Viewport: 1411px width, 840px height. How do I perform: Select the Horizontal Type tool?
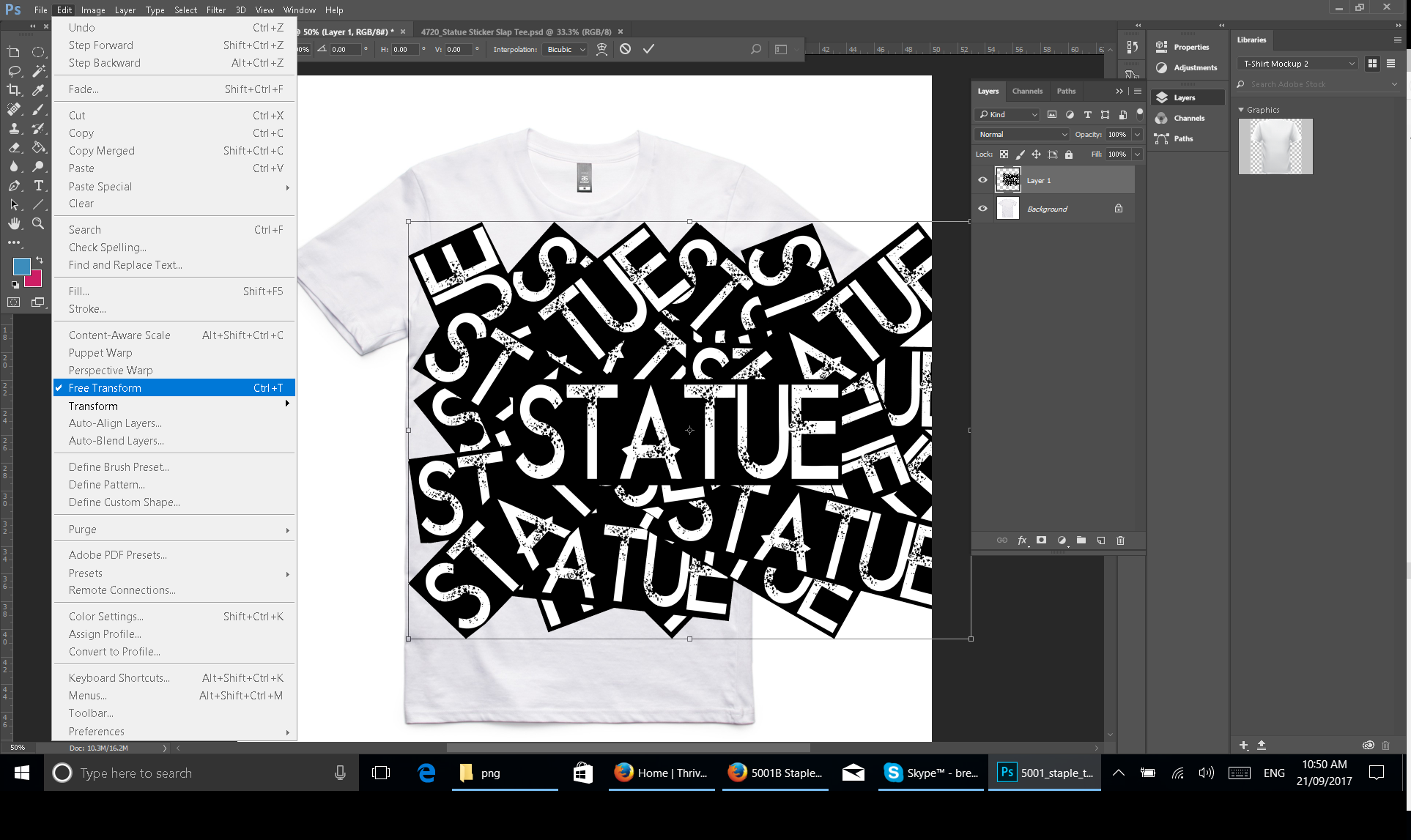39,186
